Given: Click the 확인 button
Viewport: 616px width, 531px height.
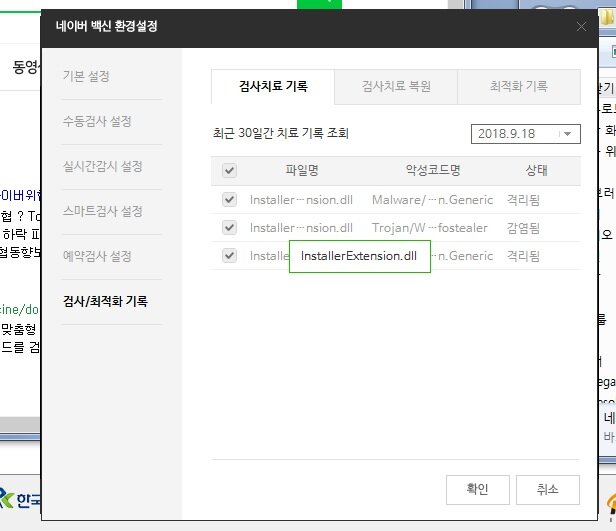Looking at the screenshot, I should [478, 490].
